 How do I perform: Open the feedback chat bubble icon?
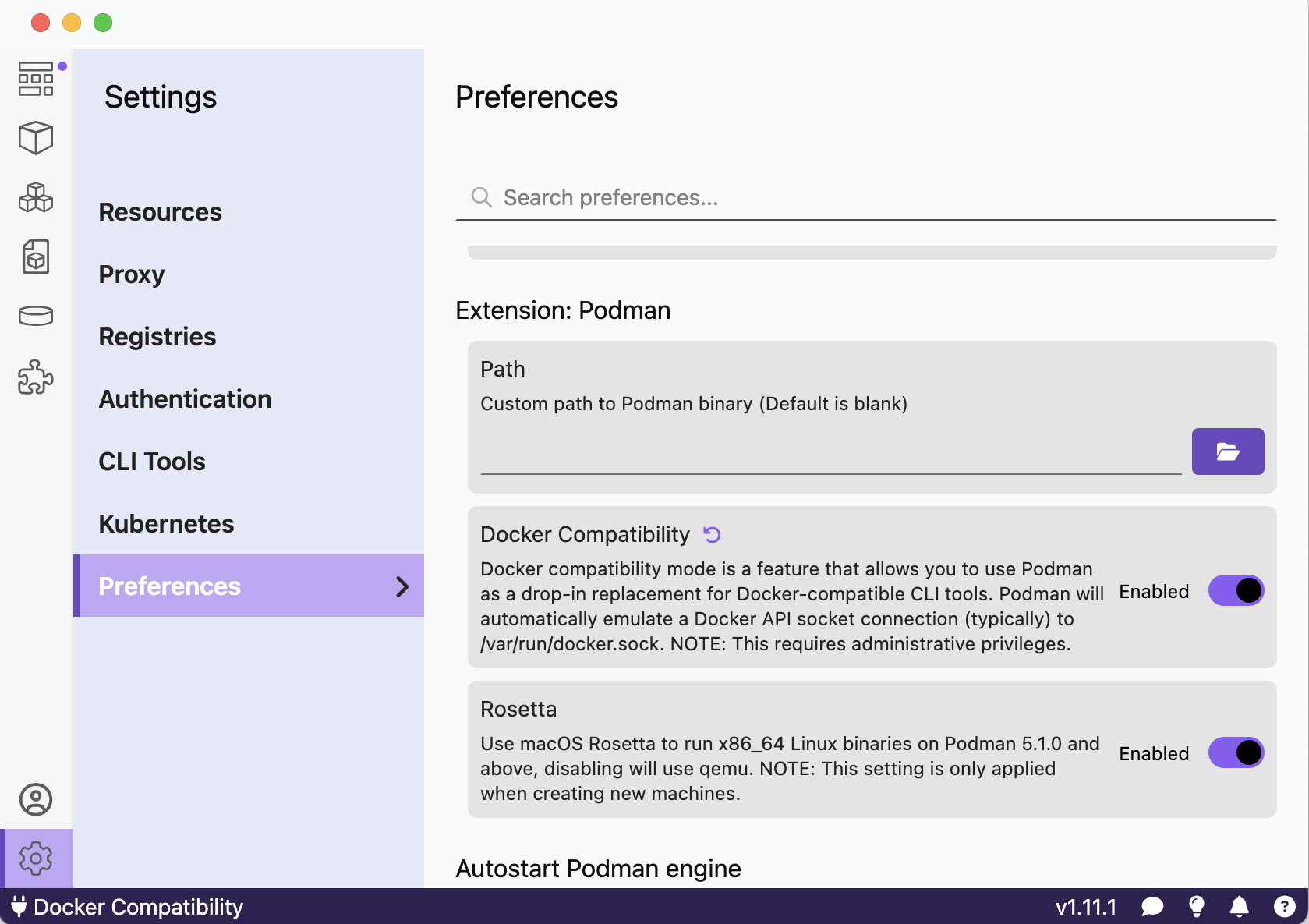(1152, 907)
